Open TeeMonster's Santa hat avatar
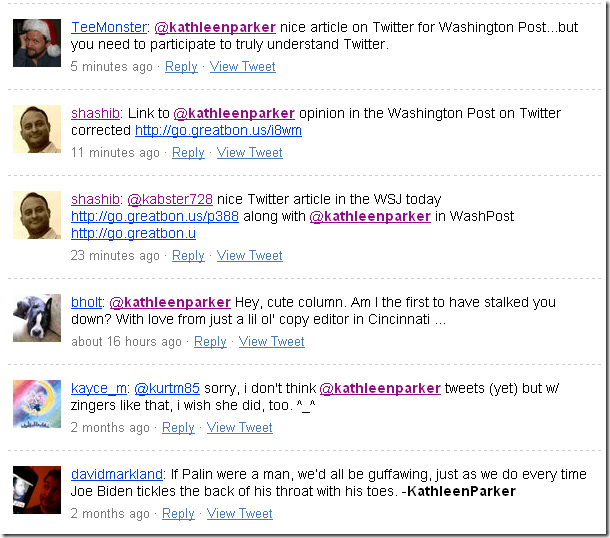610x538 pixels. pyautogui.click(x=37, y=43)
